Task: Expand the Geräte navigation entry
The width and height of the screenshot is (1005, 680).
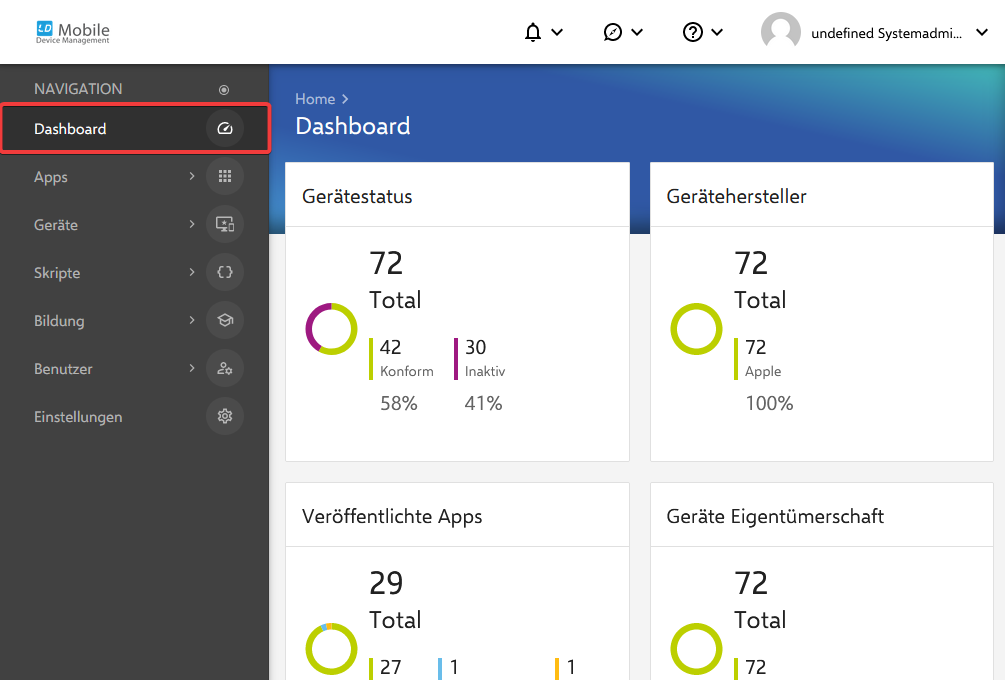Action: point(191,224)
